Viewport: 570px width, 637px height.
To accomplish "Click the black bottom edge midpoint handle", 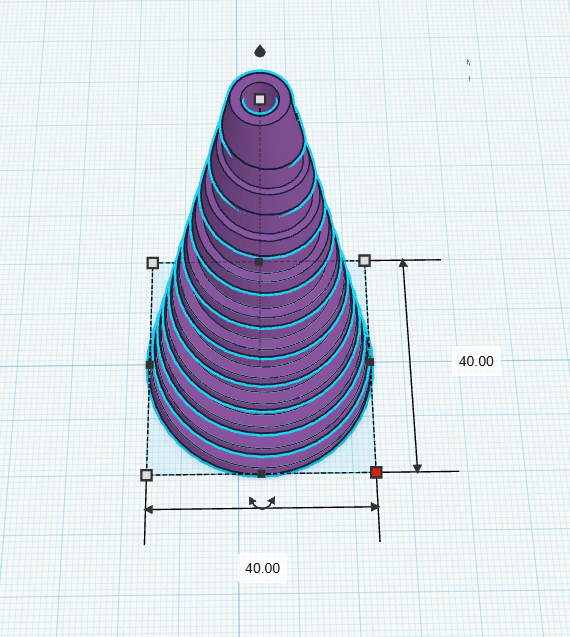I will [x=261, y=474].
